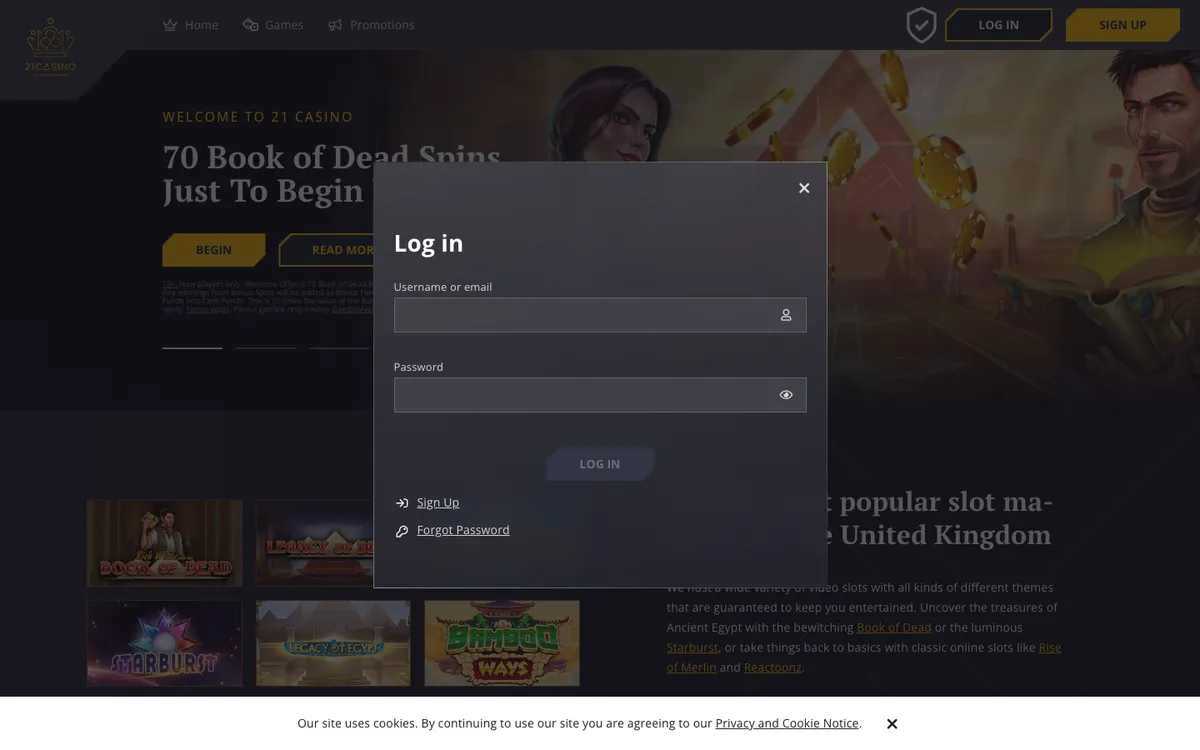Click the Games cards icon
Screen dimensions: 1200x750
click(x=250, y=25)
